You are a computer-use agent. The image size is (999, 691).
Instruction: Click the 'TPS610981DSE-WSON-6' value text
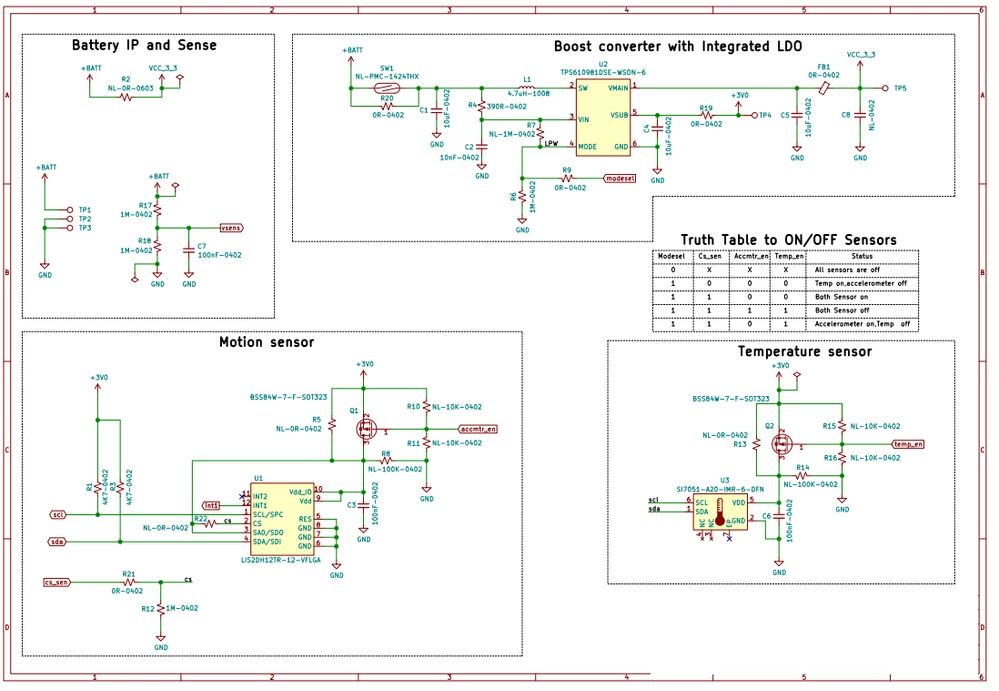click(603, 73)
